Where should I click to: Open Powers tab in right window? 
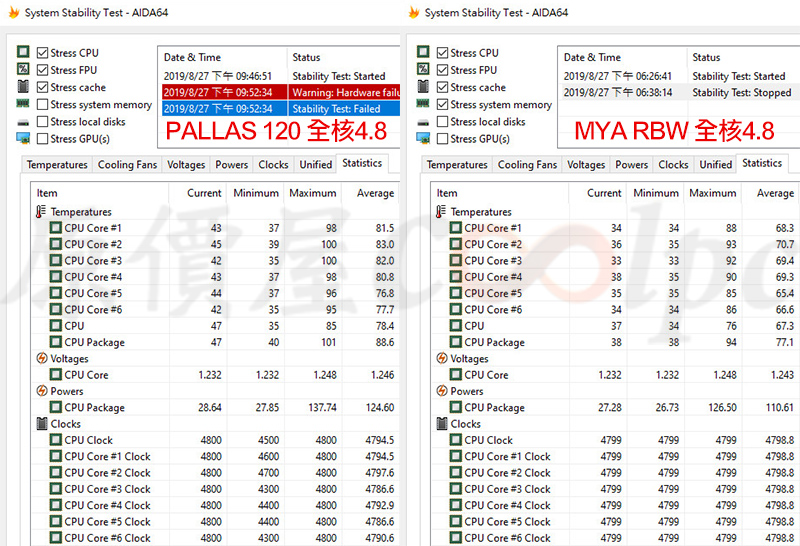[x=632, y=165]
